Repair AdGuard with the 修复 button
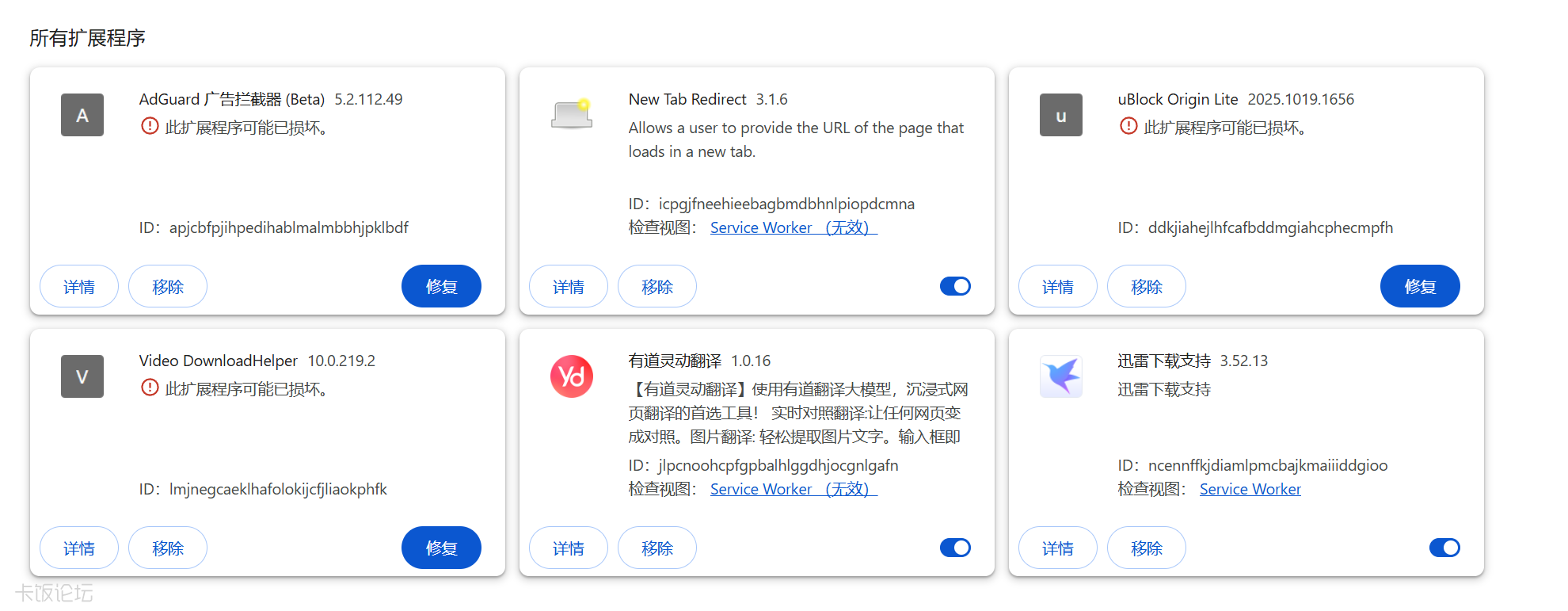This screenshot has height=611, width=1568. tap(441, 286)
